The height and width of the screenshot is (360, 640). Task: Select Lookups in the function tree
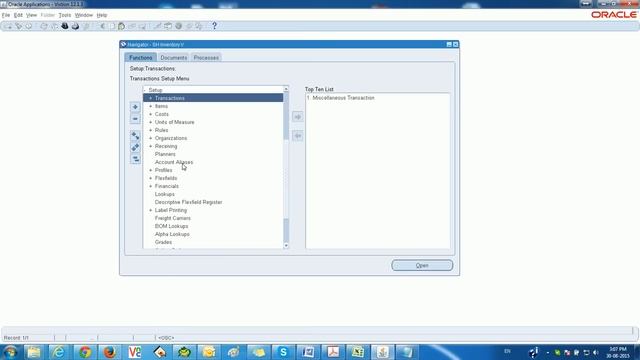(x=164, y=194)
